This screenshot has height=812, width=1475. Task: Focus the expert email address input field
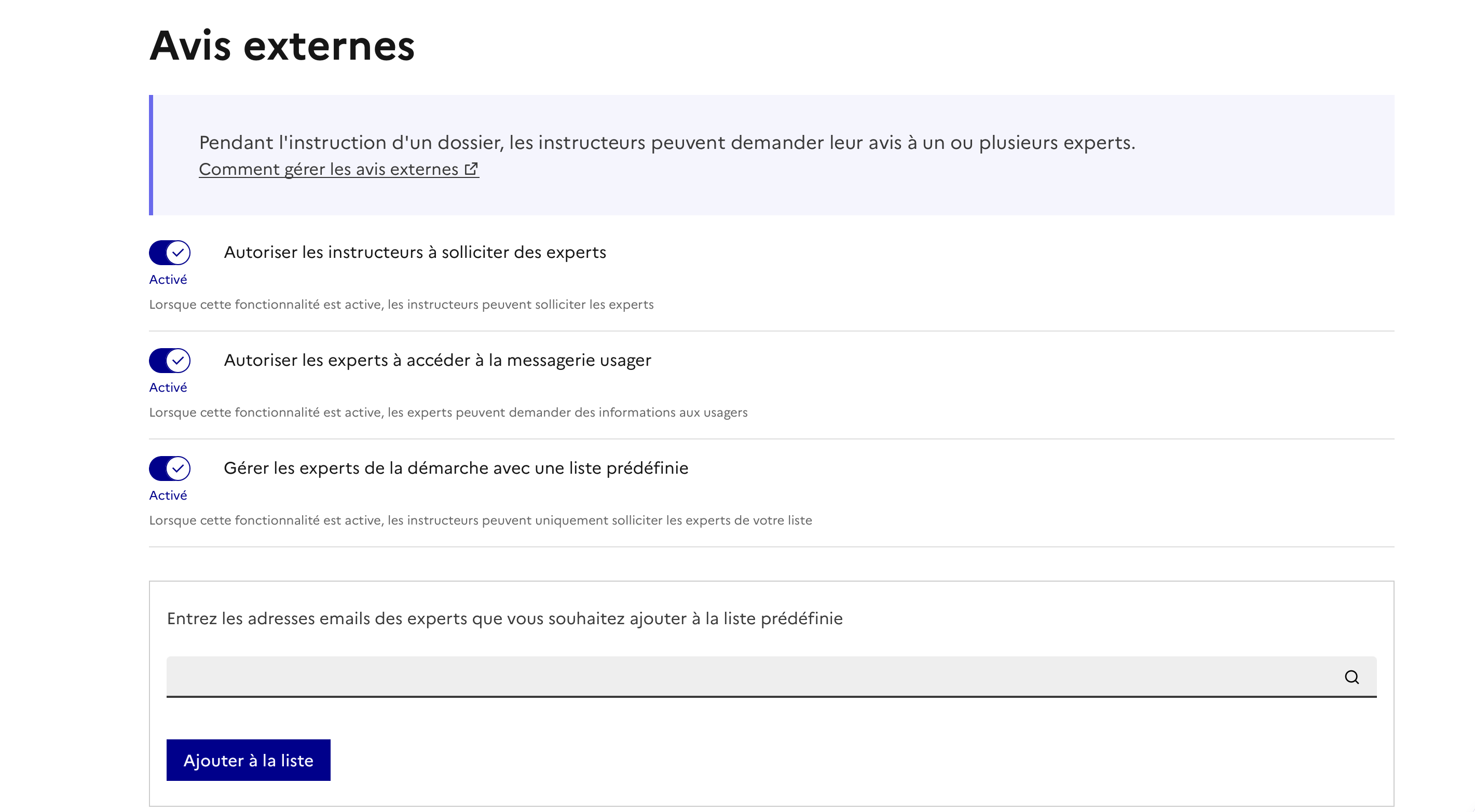point(744,677)
